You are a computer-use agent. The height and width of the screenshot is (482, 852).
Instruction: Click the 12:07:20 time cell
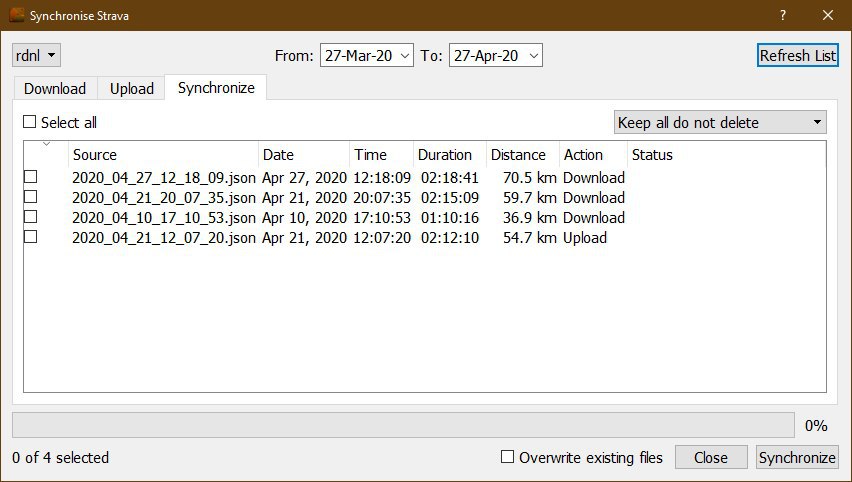click(382, 238)
